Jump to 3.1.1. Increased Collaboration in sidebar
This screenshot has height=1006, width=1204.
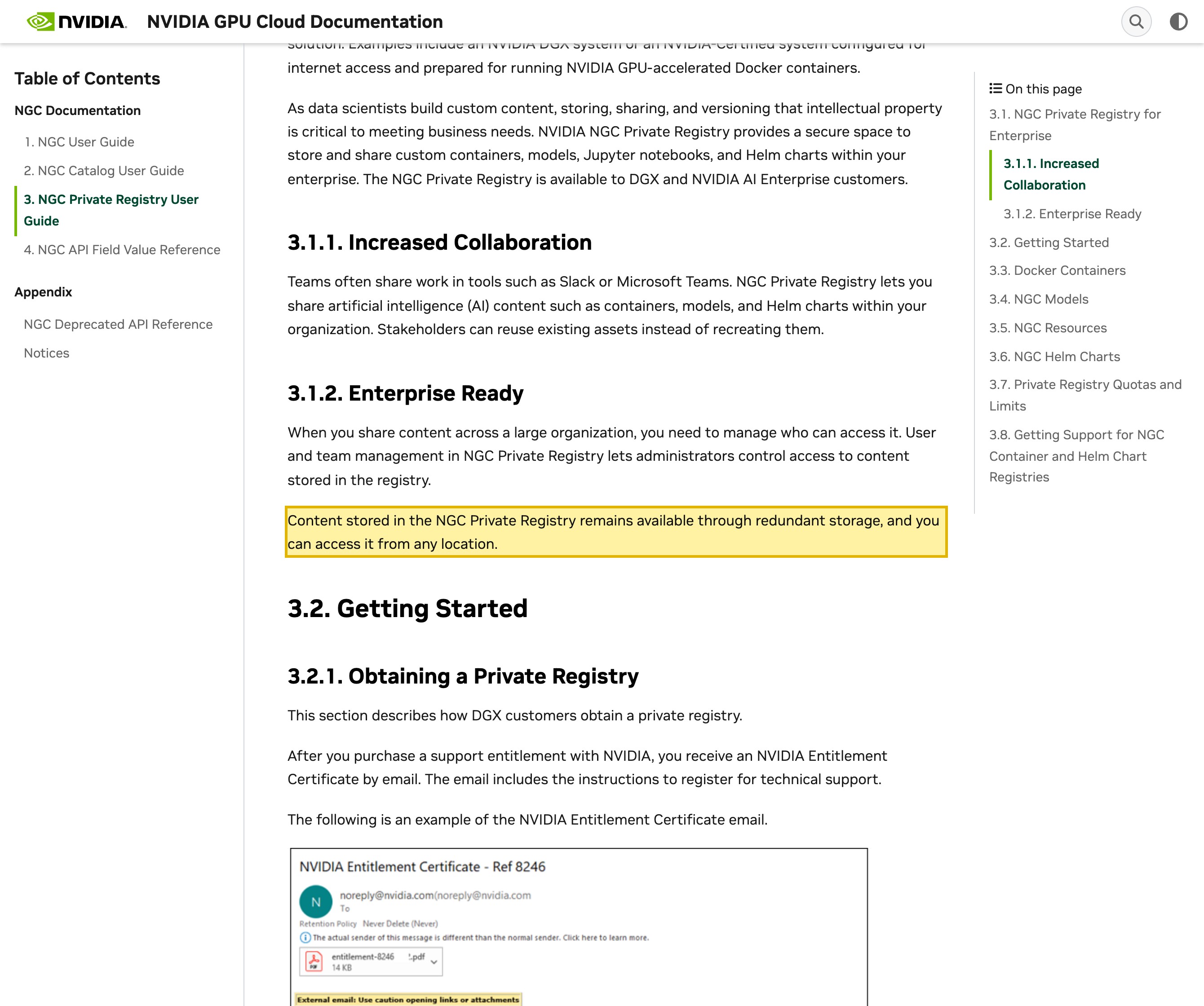(x=1051, y=174)
